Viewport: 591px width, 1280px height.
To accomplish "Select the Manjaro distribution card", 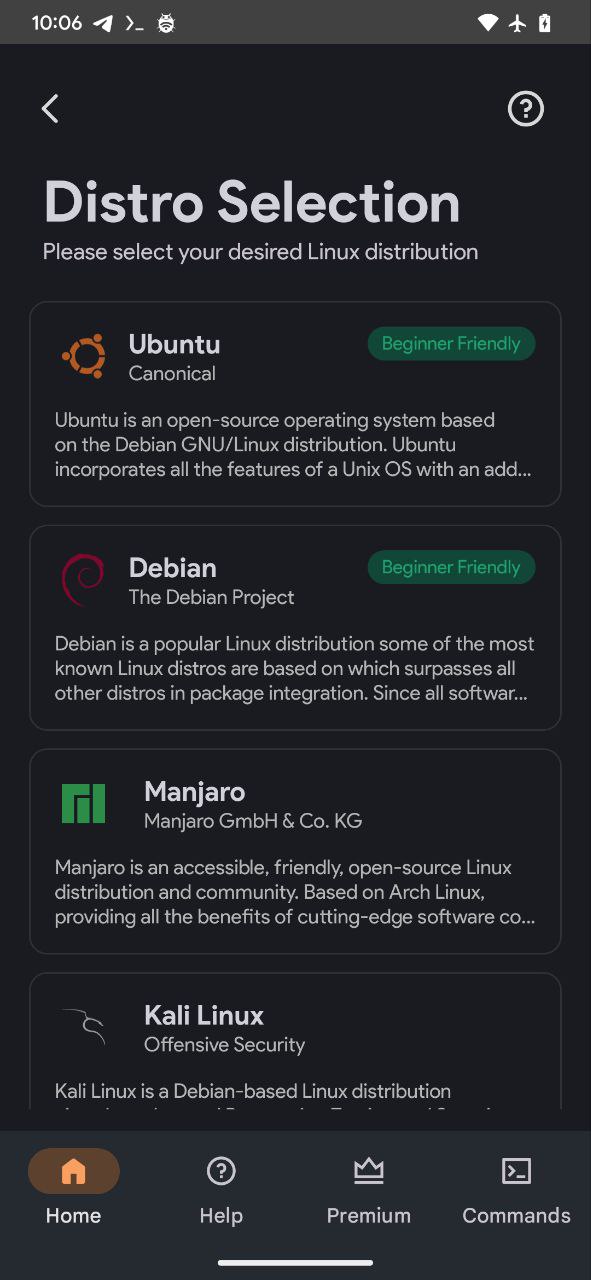I will (x=295, y=851).
